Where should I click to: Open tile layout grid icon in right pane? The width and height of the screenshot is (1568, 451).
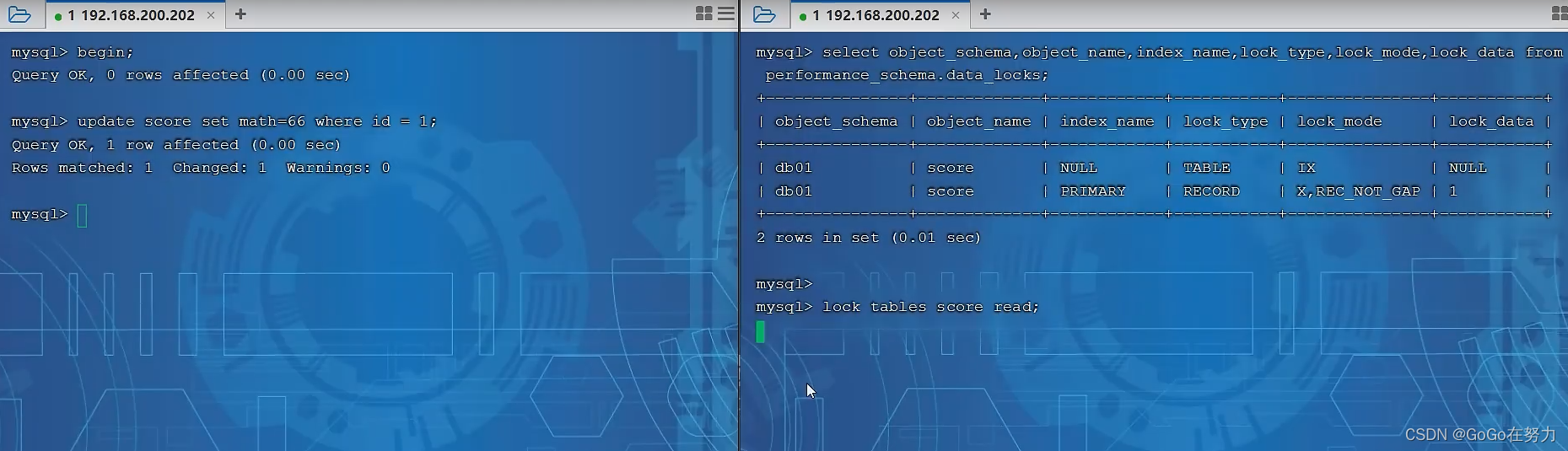(x=1560, y=13)
